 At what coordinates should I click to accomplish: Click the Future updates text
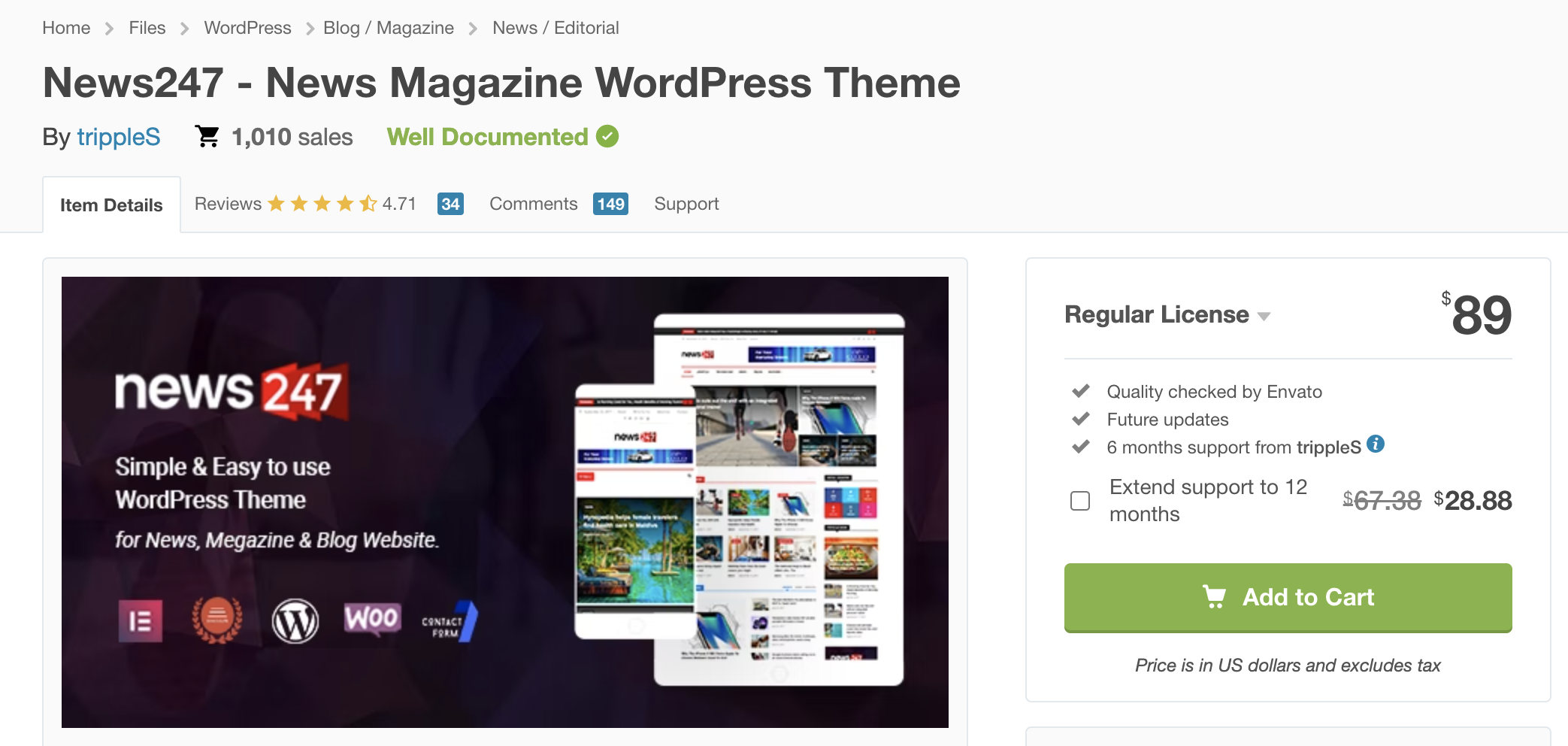(1167, 420)
